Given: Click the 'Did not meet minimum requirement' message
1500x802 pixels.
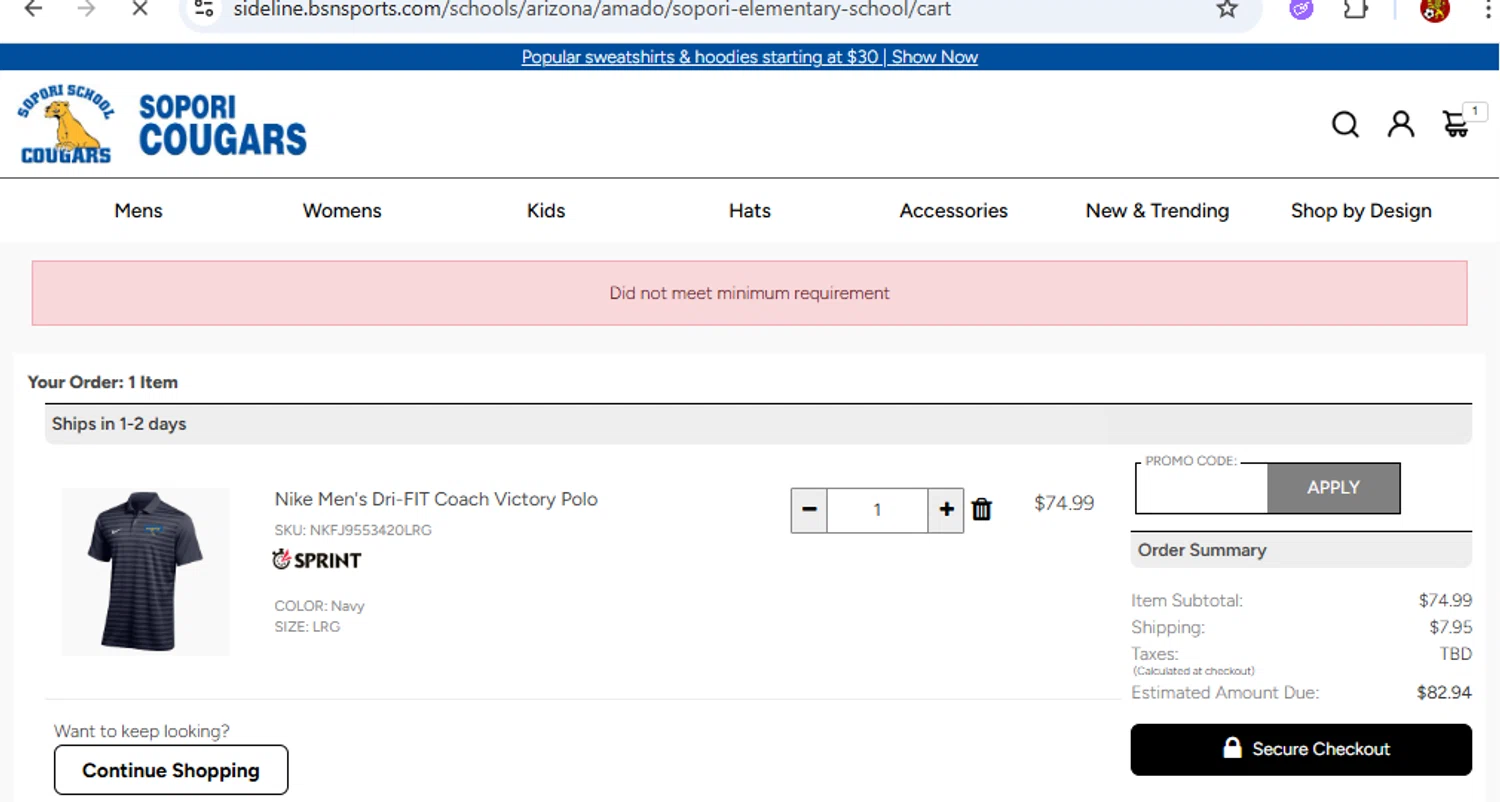Looking at the screenshot, I should (750, 293).
